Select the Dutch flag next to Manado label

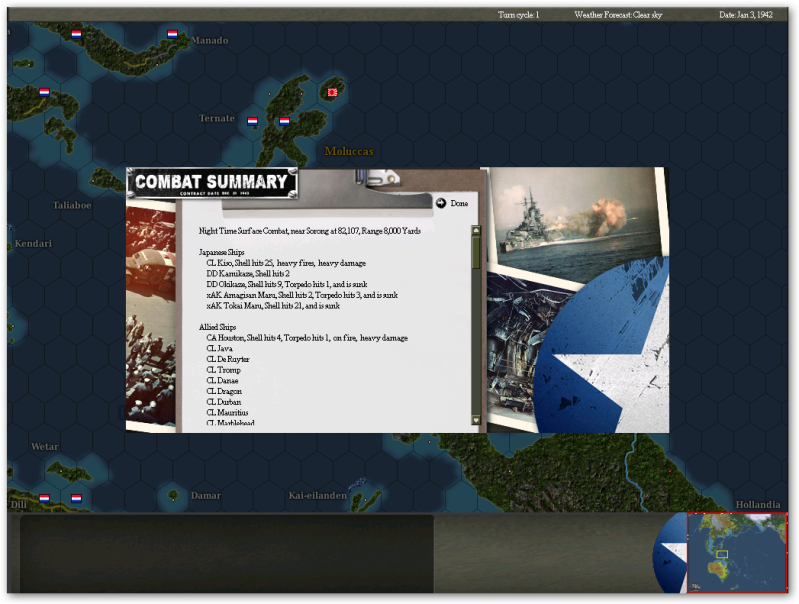[172, 34]
